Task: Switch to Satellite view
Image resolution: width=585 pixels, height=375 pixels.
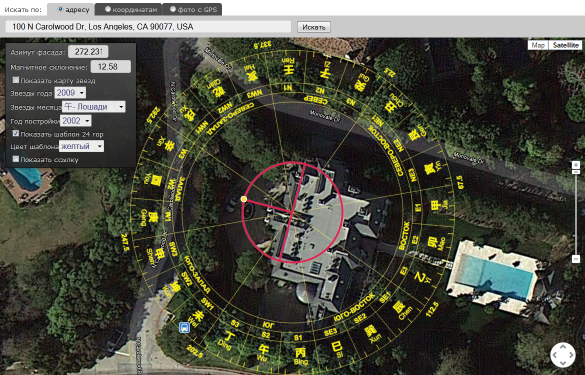Action: (x=565, y=45)
